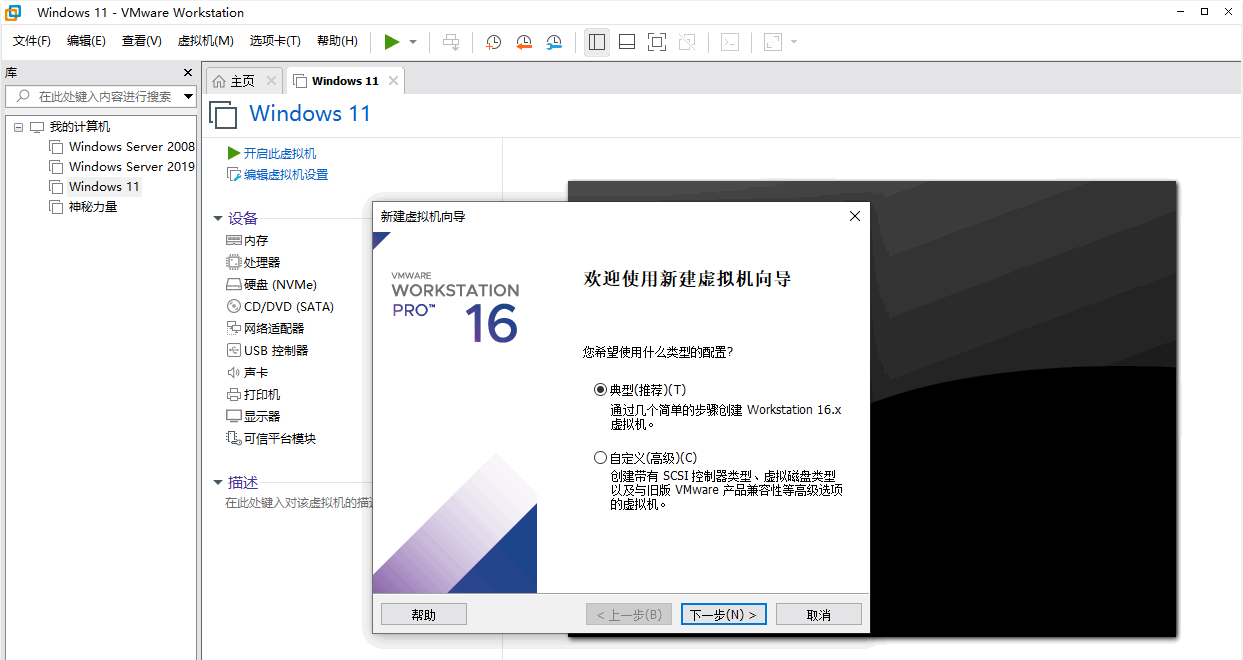This screenshot has height=660, width=1243.
Task: Click the 取消 button in wizard
Action: pyautogui.click(x=818, y=615)
